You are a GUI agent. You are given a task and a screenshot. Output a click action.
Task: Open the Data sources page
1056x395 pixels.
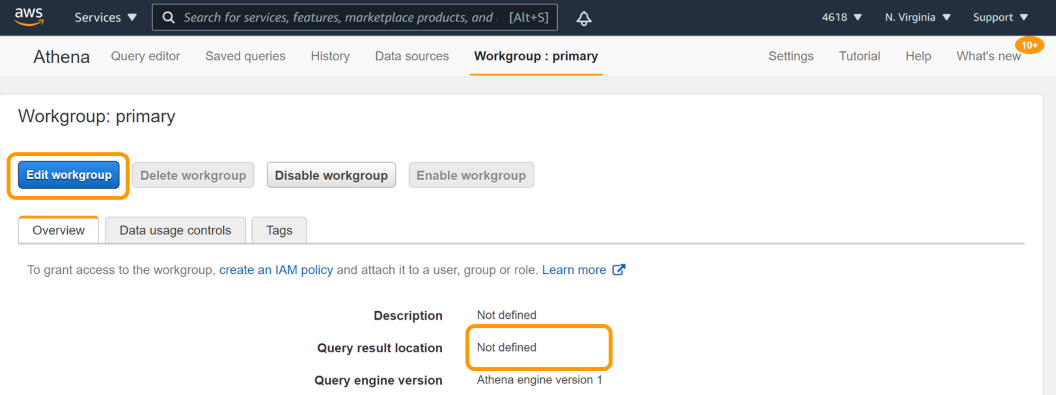pos(412,57)
